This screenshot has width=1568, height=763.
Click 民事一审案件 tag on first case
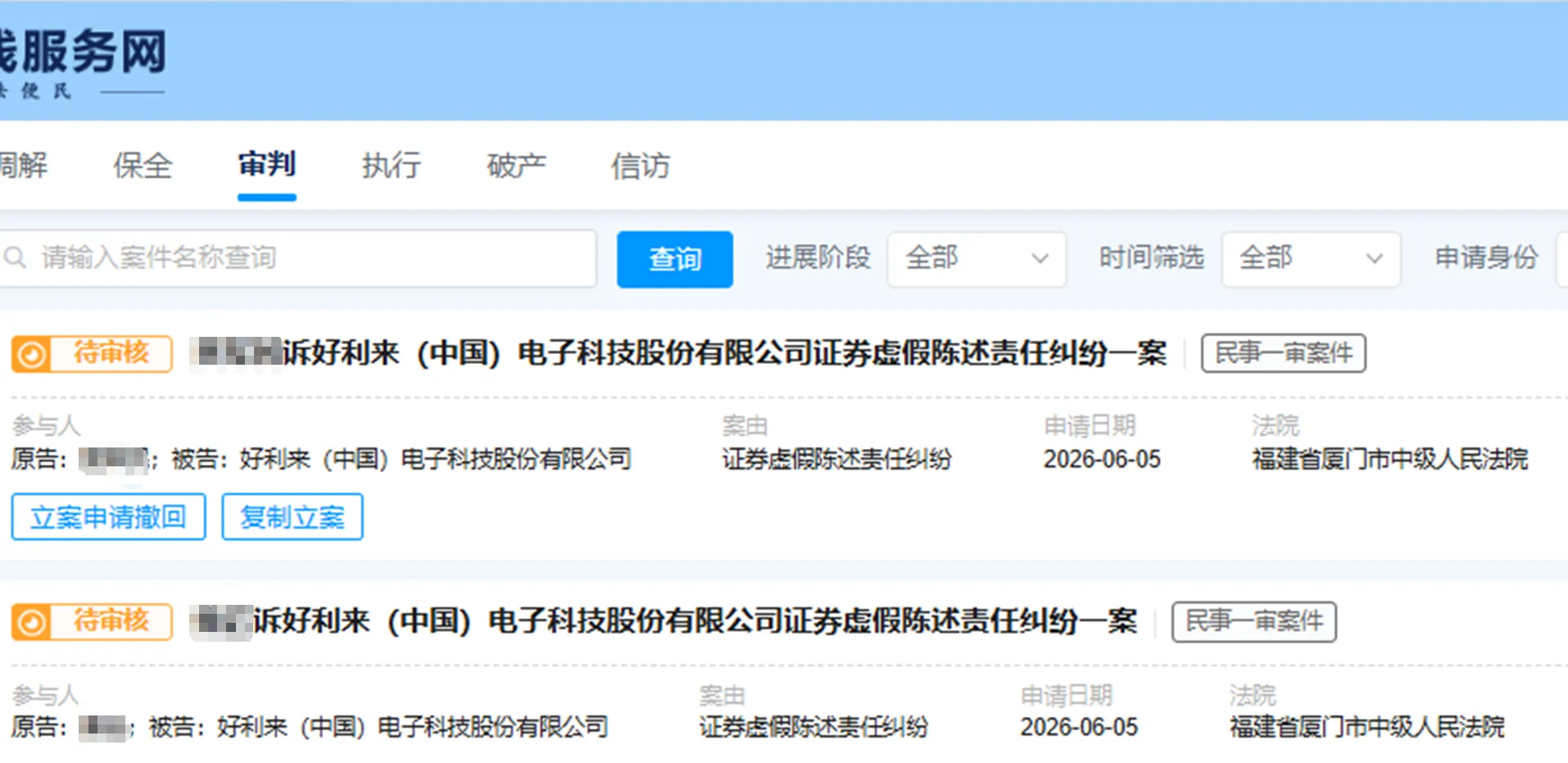click(x=1284, y=353)
